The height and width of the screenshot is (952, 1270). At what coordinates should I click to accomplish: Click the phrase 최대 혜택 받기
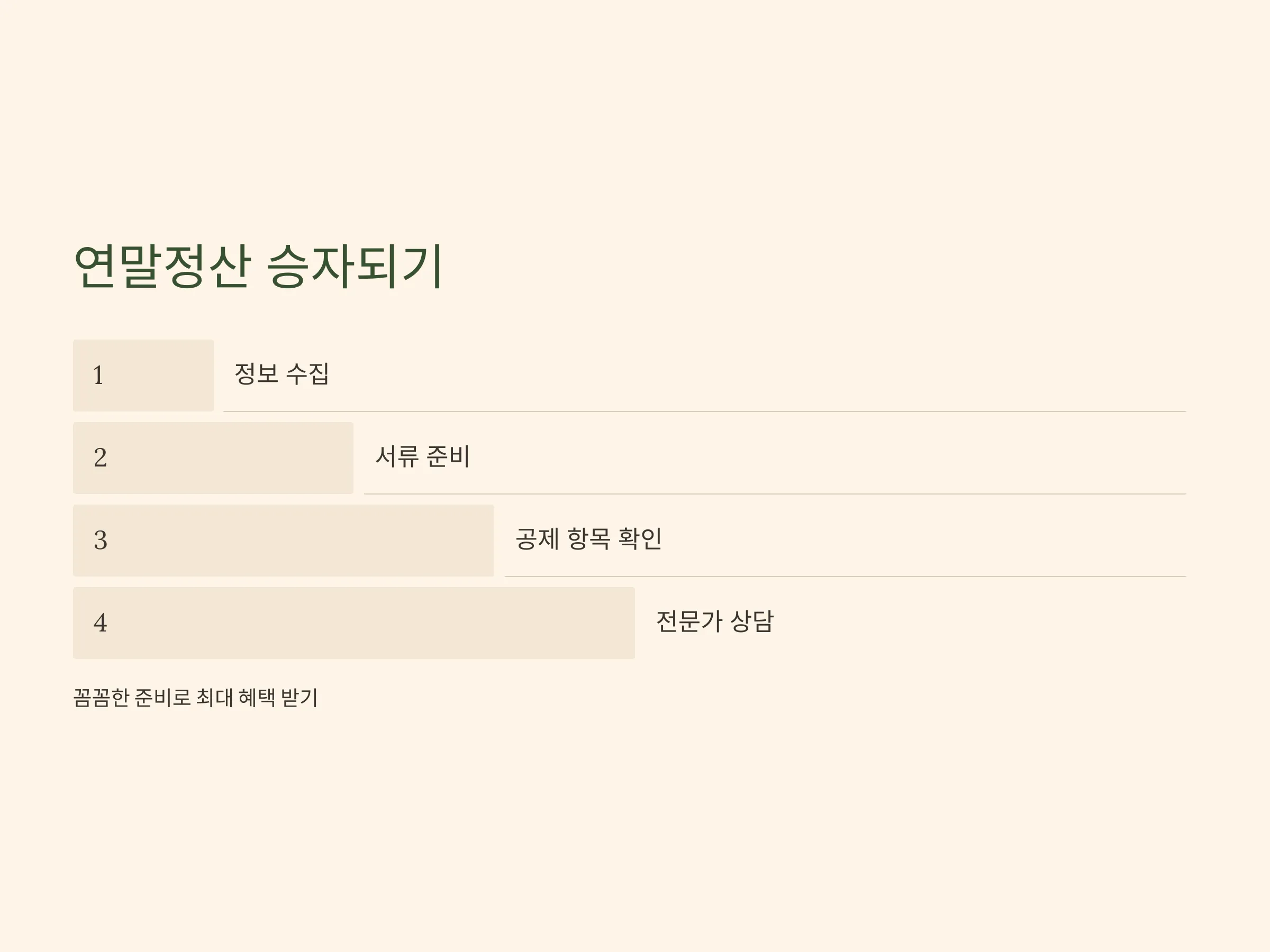(257, 698)
